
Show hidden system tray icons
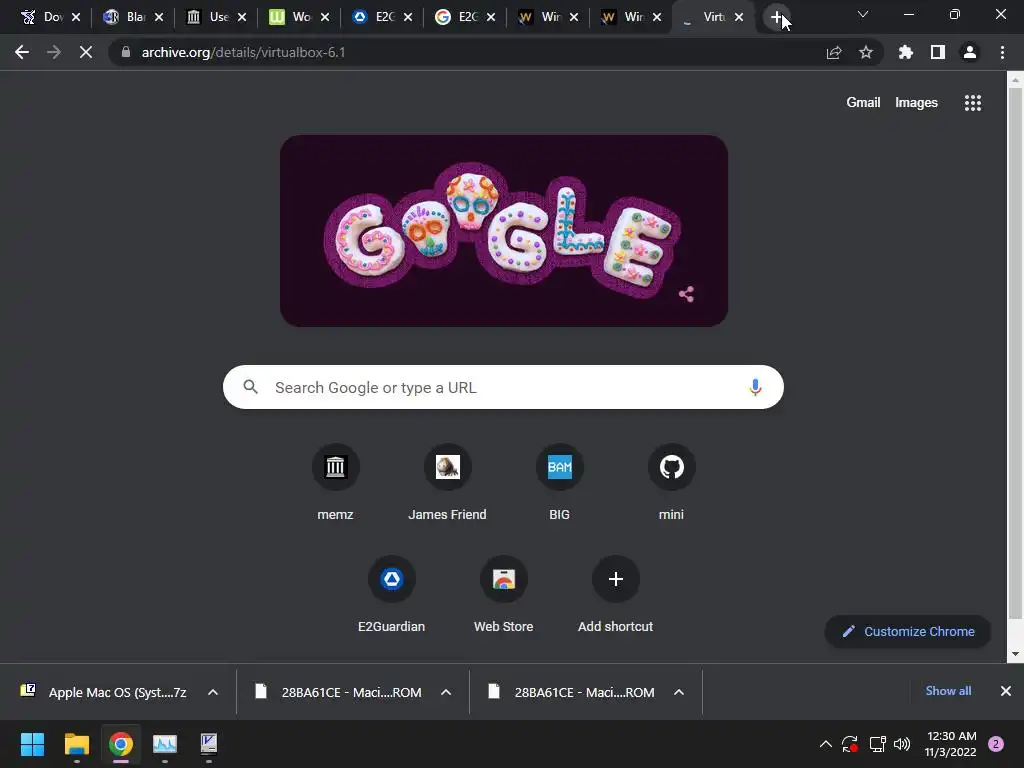click(x=825, y=744)
